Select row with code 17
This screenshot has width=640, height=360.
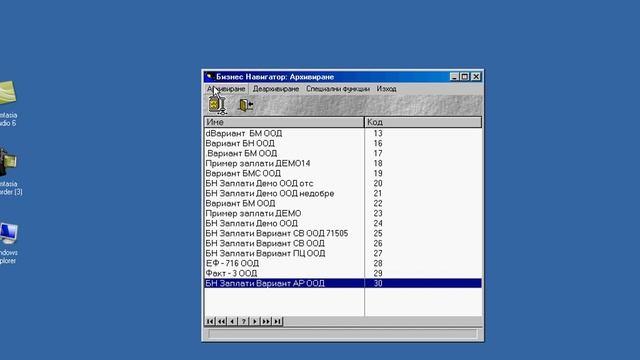click(343, 153)
